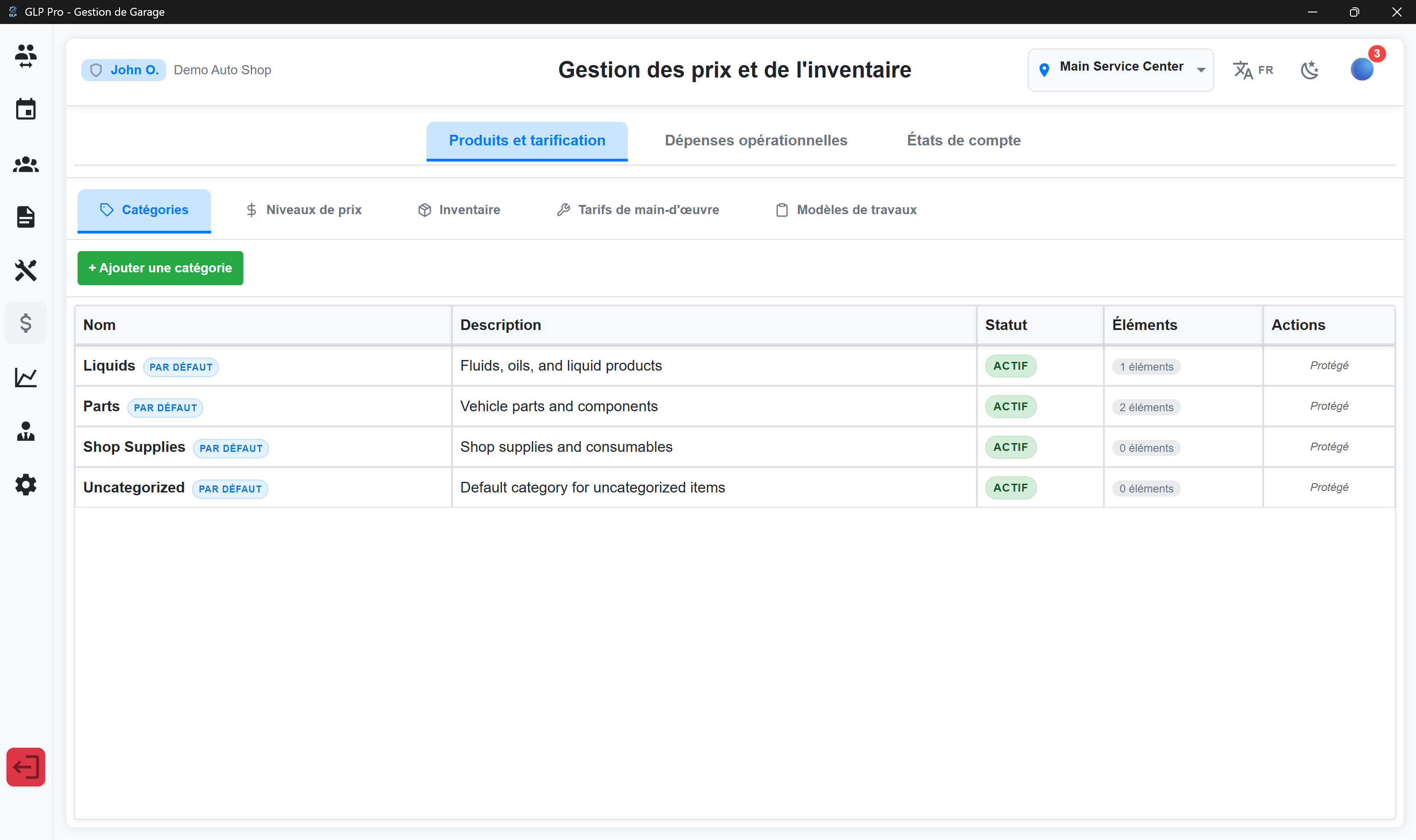Click the wrench icon on Tarifs tab

pyautogui.click(x=563, y=210)
